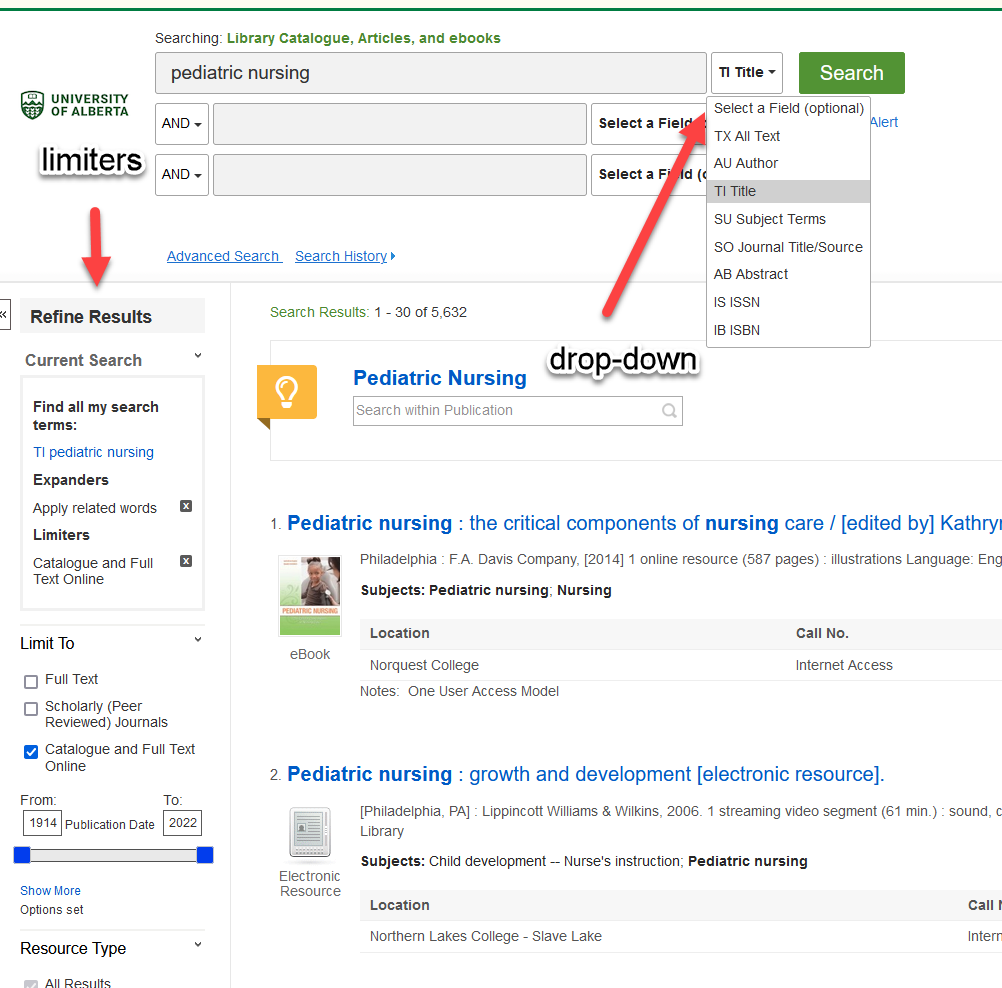
Task: Collapse the Resource Type section
Action: tap(198, 944)
